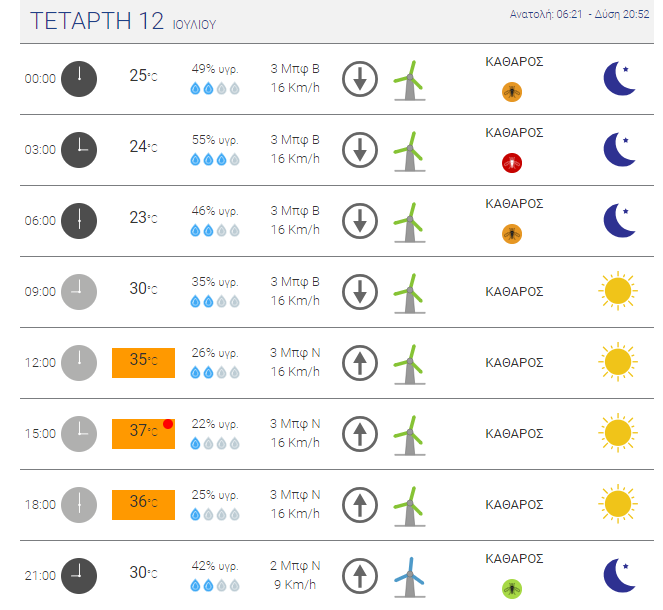Viewport: 663px width, 610px height.
Task: Click the down wind arrow at 00:00
Action: coord(360,79)
